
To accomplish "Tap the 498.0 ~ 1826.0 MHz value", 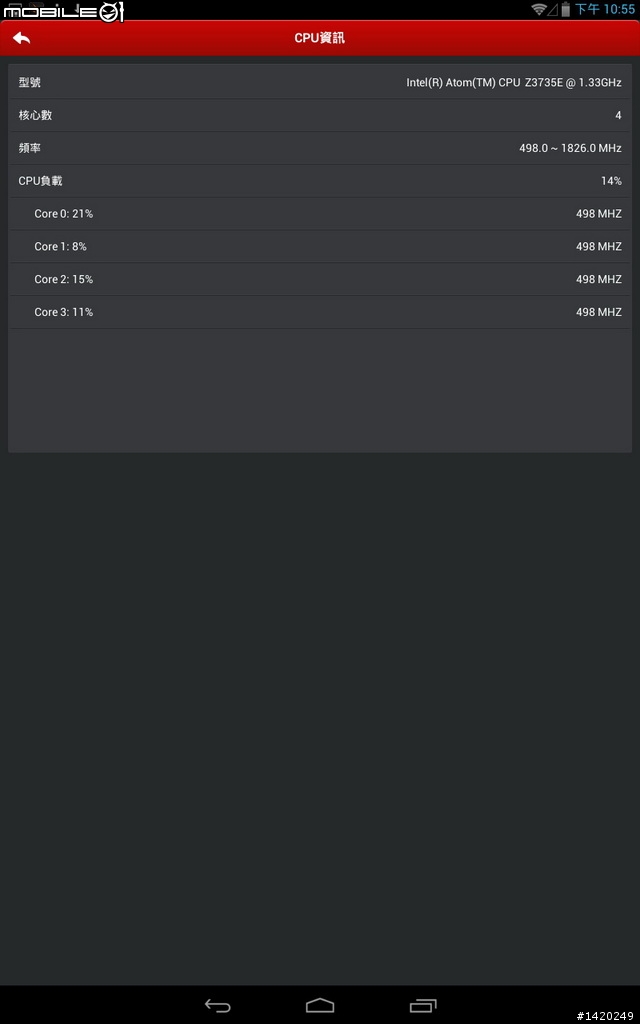I will pyautogui.click(x=570, y=148).
